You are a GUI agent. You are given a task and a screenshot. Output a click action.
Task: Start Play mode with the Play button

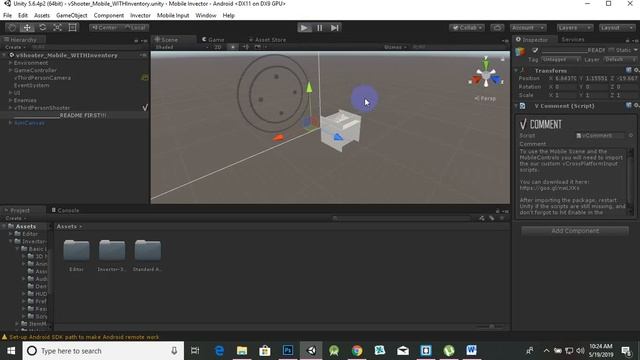coord(304,28)
